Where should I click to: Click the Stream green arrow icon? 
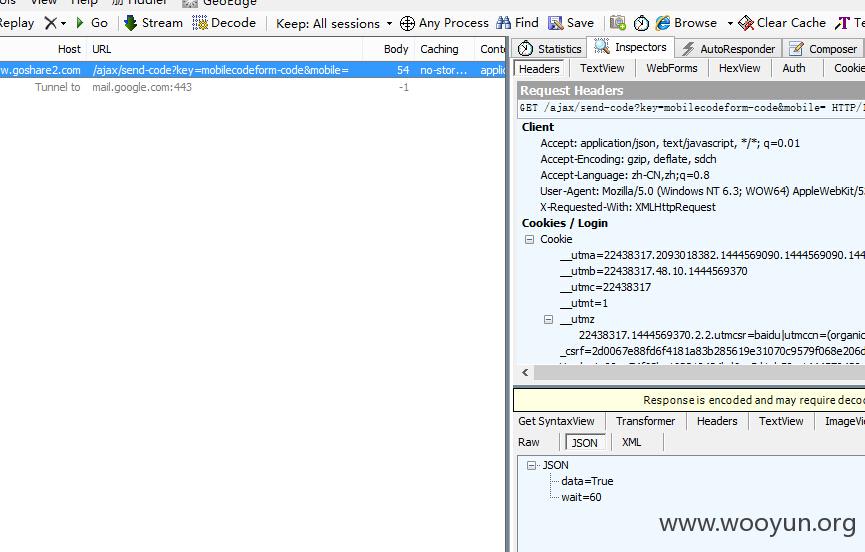tap(130, 23)
